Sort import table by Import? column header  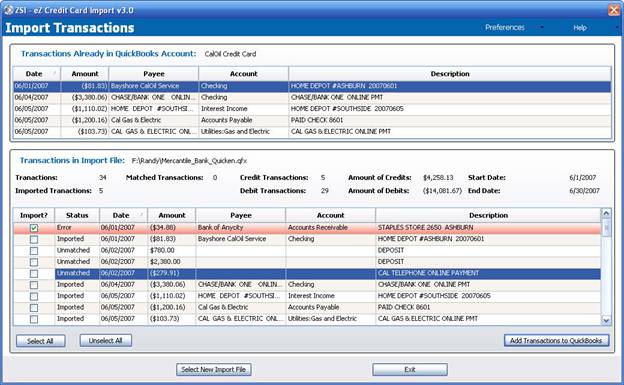tap(34, 215)
